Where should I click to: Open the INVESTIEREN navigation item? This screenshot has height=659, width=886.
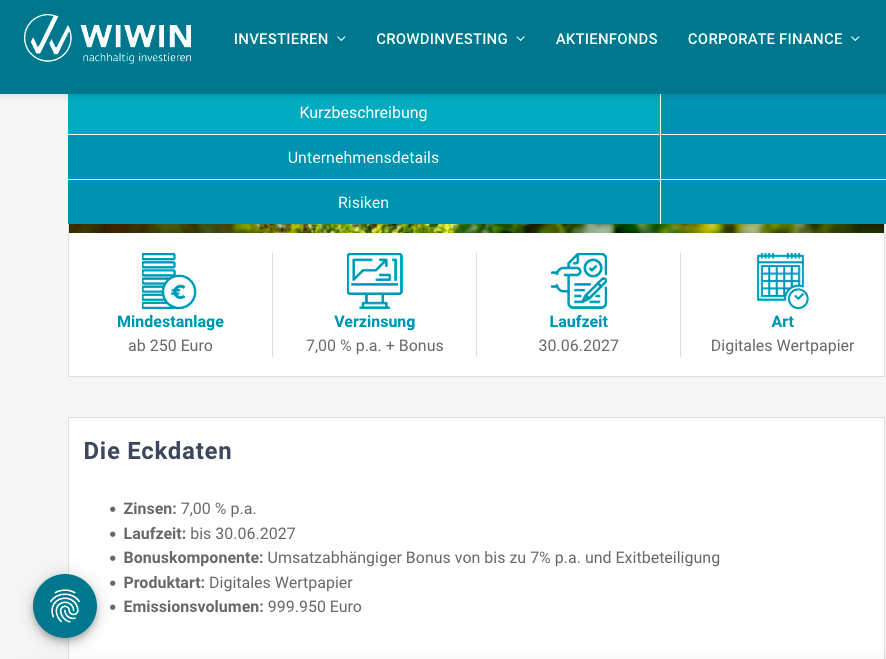281,39
